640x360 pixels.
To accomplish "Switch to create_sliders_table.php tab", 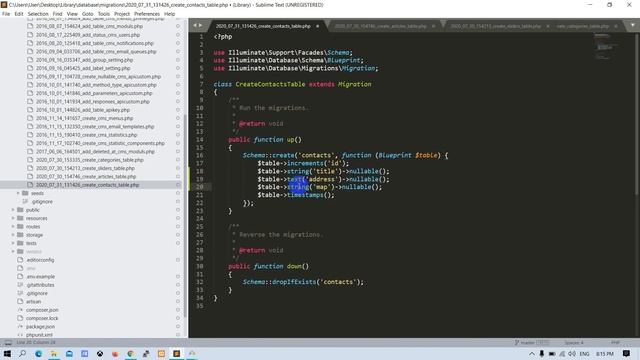I will (496, 26).
